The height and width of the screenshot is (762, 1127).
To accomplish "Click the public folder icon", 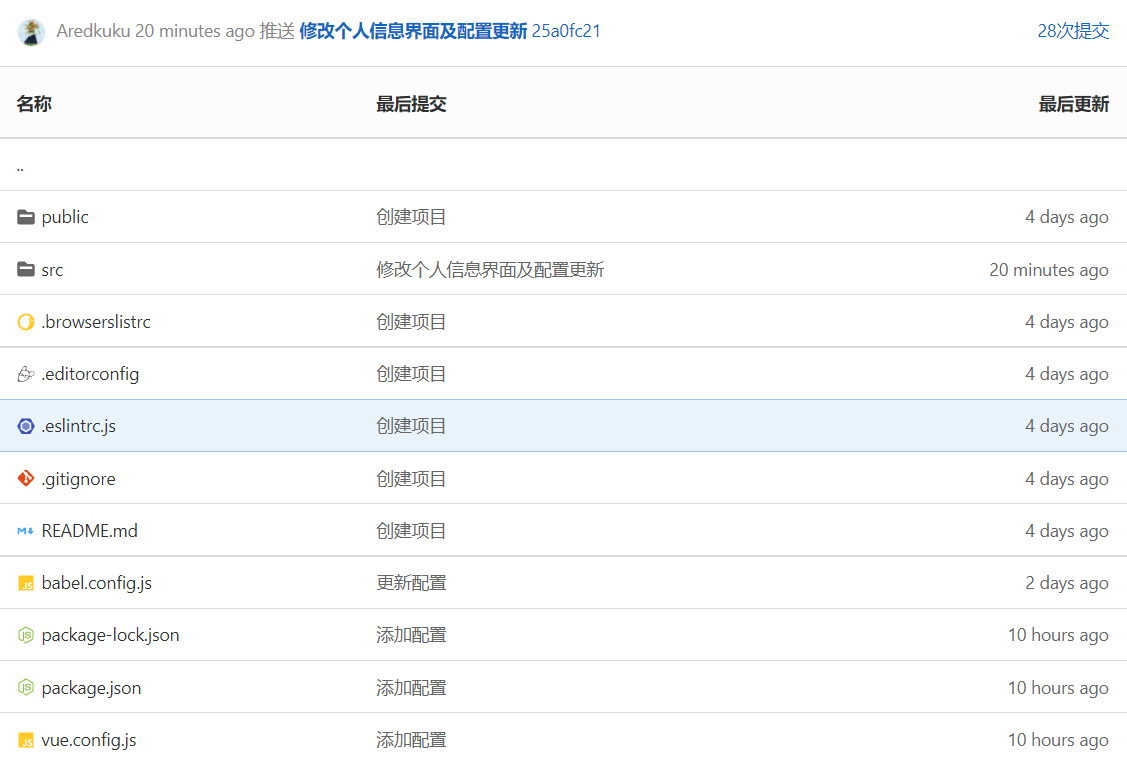I will (26, 216).
